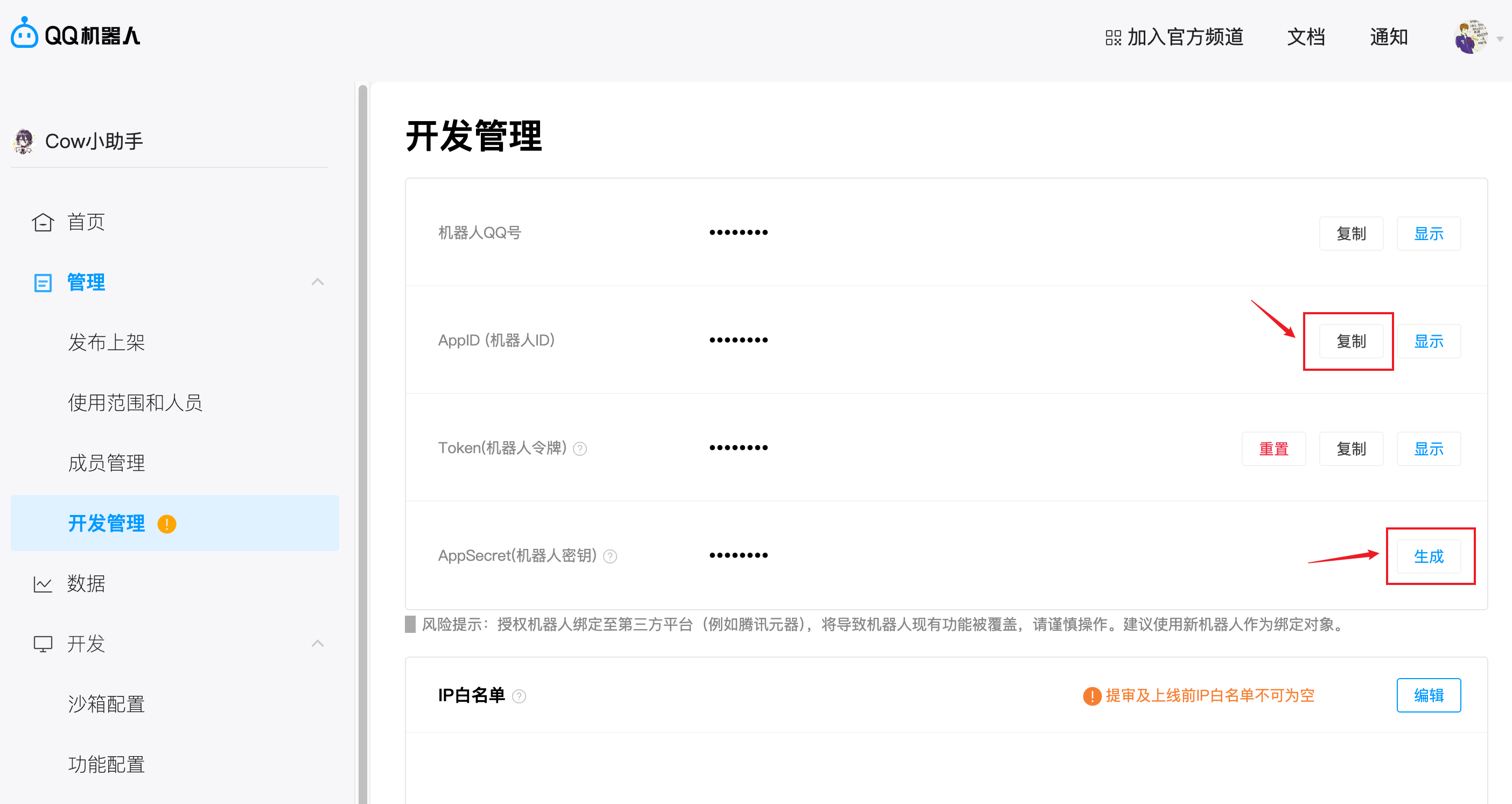The image size is (1512, 804).
Task: Show the hidden 机器人QQ号 value
Action: pos(1428,234)
